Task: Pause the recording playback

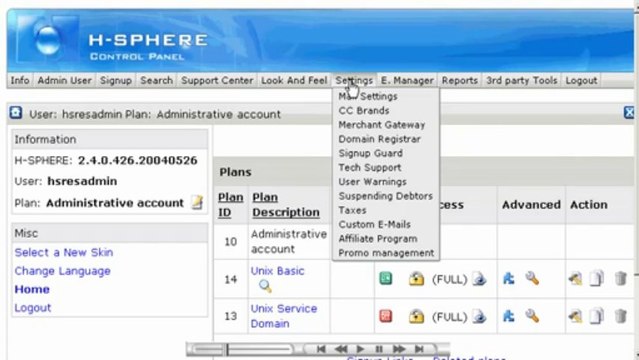Action: click(379, 349)
